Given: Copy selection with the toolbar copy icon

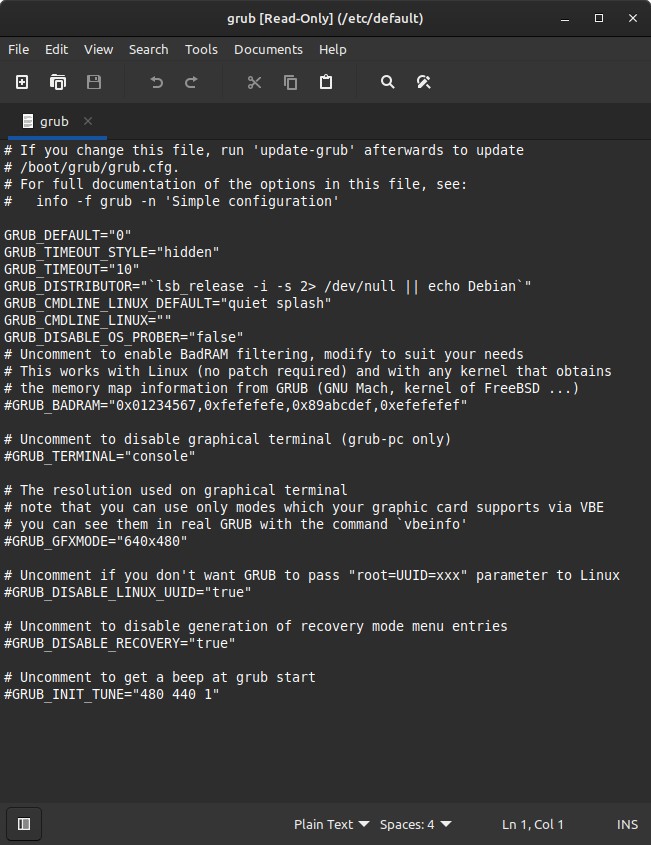Looking at the screenshot, I should coord(290,82).
